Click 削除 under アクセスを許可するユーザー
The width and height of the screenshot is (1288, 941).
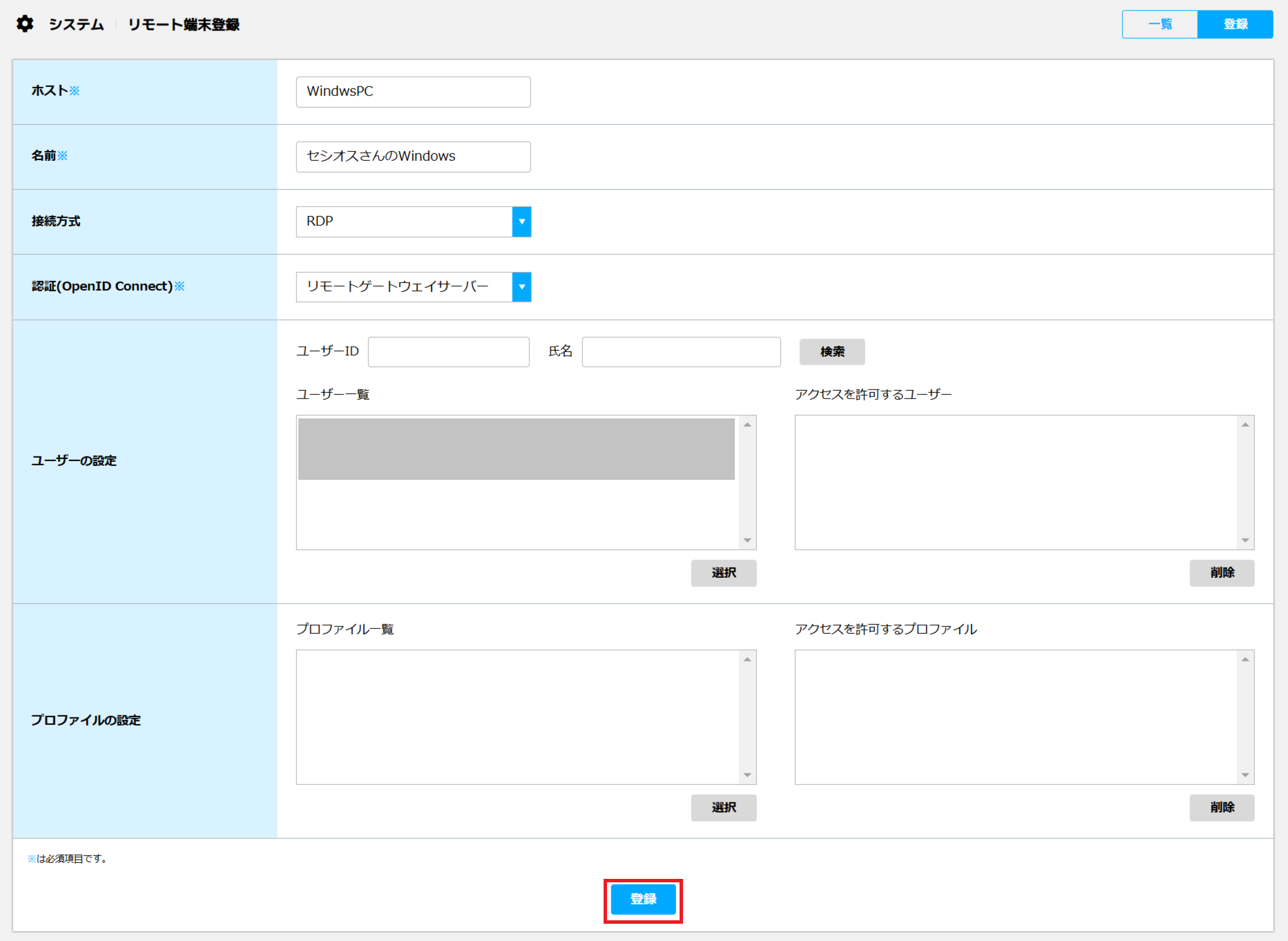[x=1222, y=573]
